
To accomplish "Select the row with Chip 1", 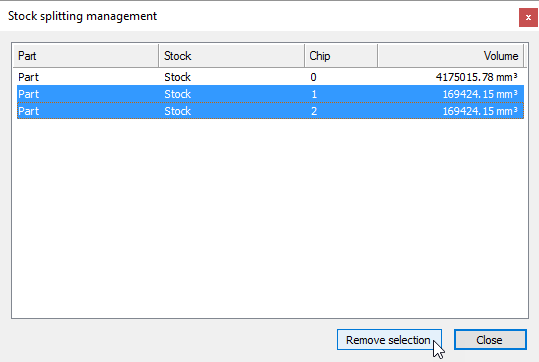I will tap(271, 94).
